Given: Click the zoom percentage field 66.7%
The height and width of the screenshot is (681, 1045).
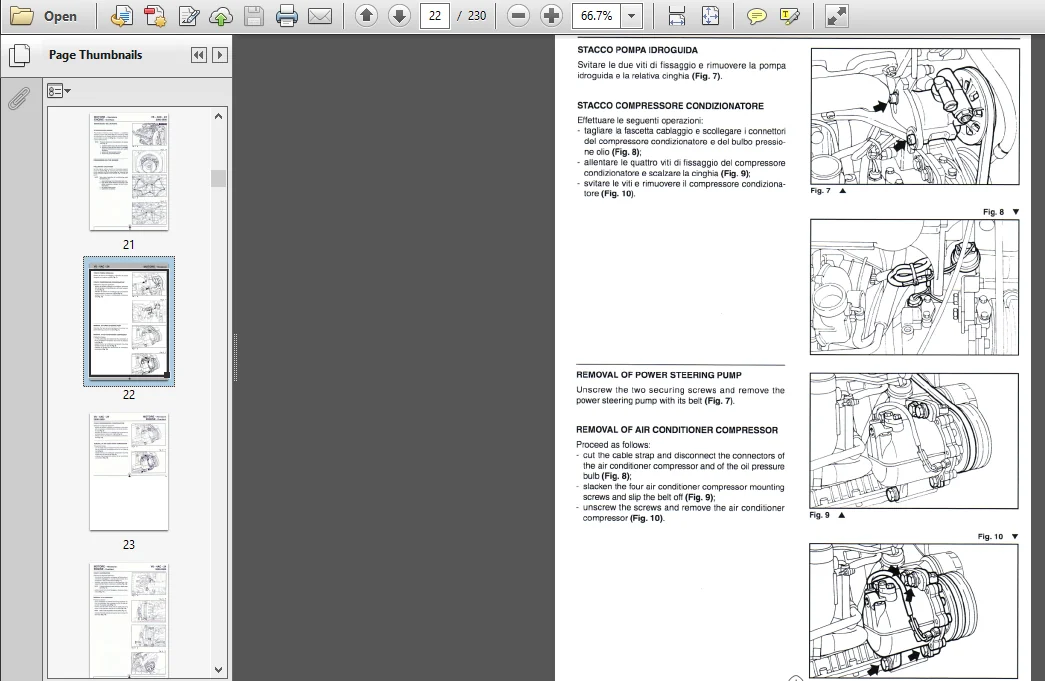Looking at the screenshot, I should tap(596, 16).
